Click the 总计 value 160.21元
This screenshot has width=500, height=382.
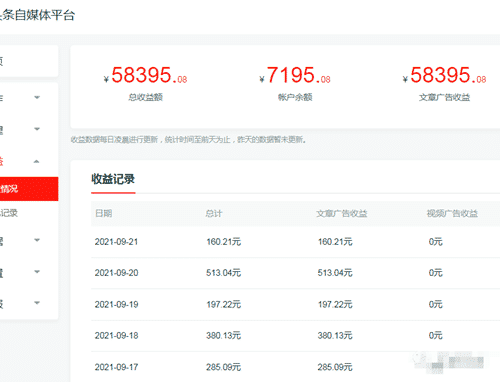223,242
